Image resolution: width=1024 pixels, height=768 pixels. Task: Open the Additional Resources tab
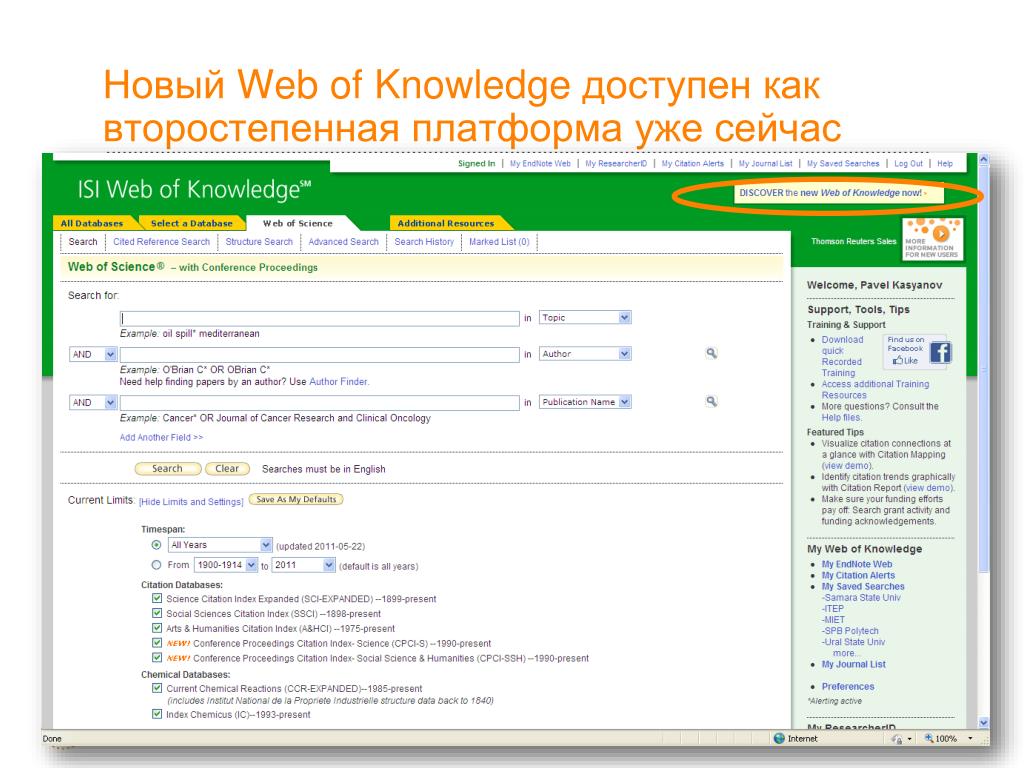click(446, 223)
